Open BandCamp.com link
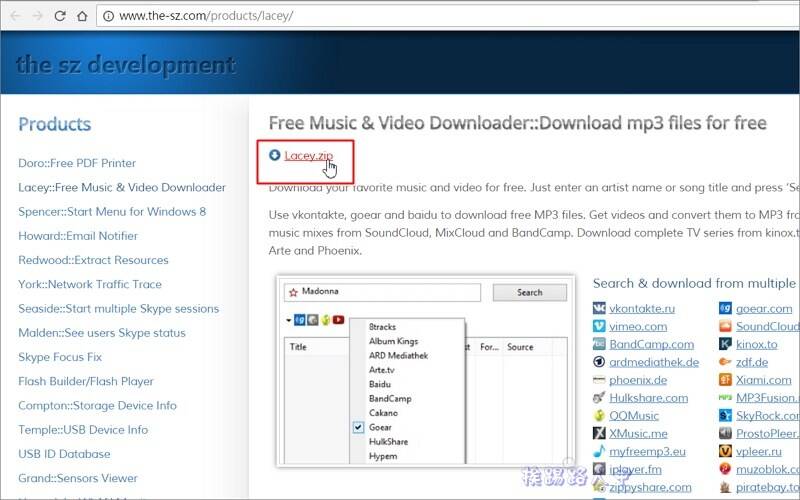Image resolution: width=800 pixels, height=500 pixels. 652,344
